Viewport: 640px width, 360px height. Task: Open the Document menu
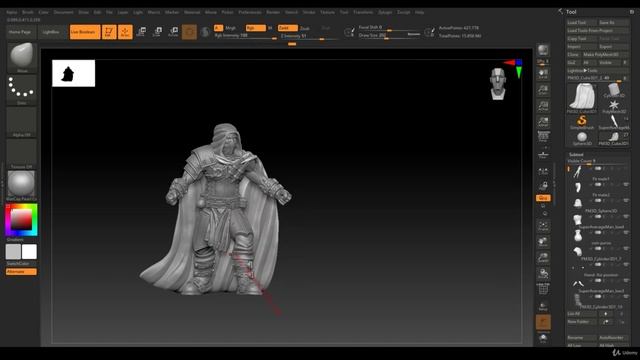tap(64, 12)
